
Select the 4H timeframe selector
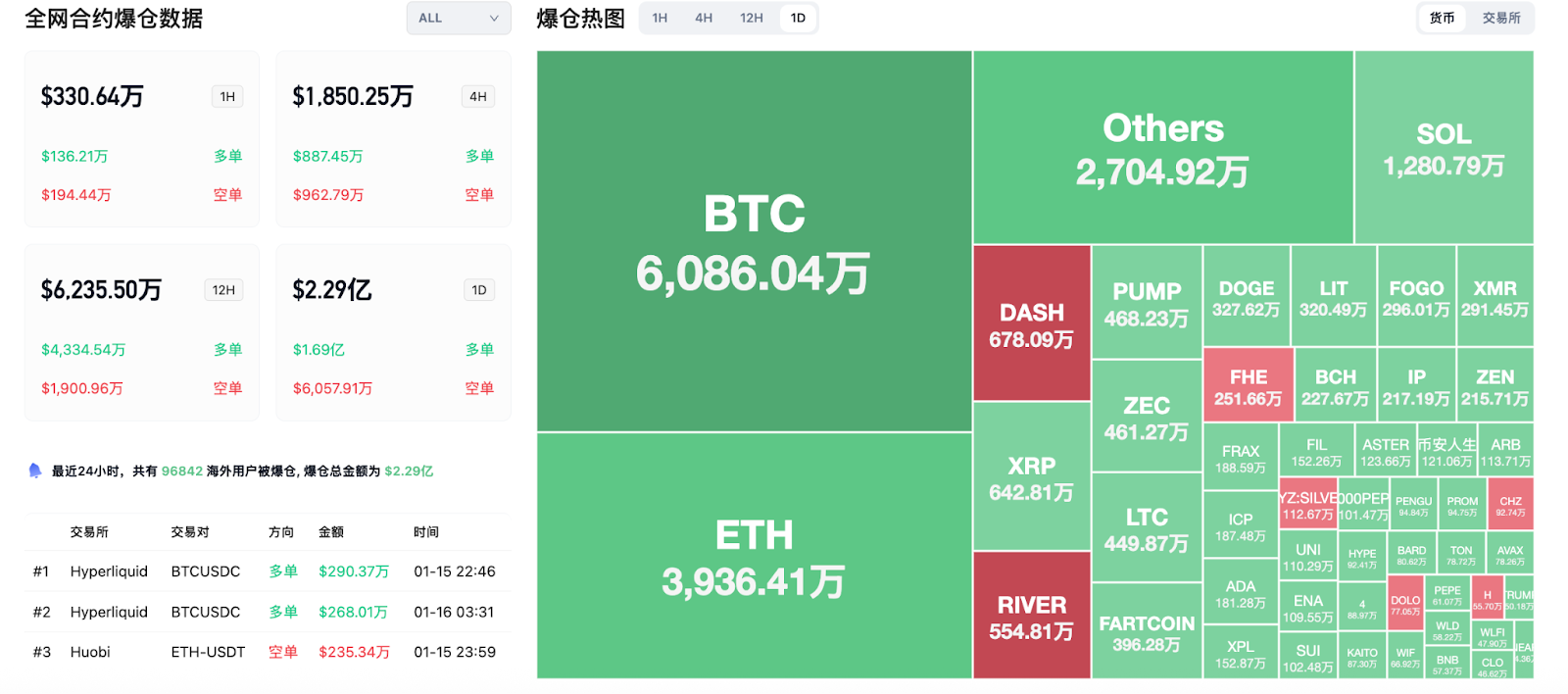coord(705,18)
